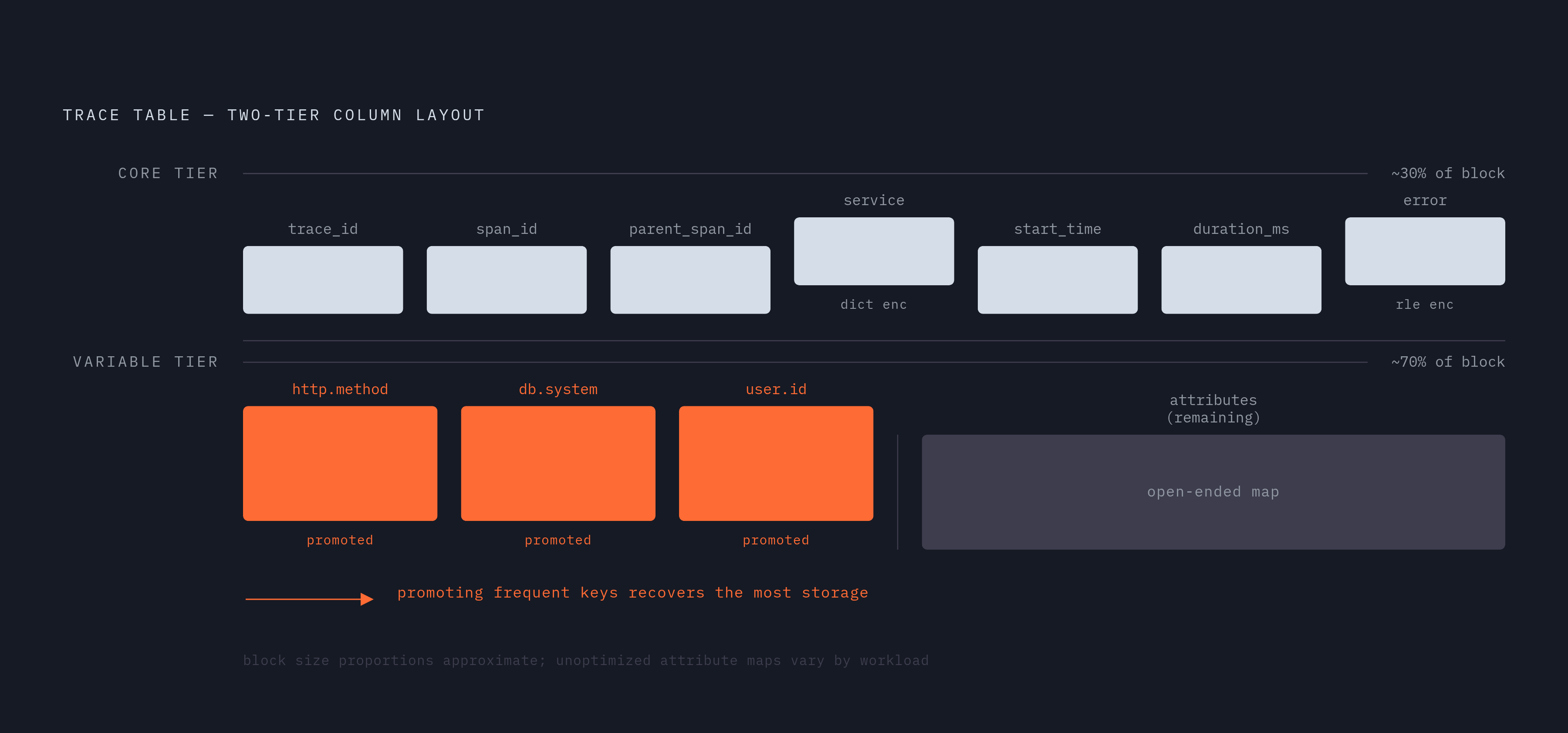
Task: Click the 'trace_id' label text
Action: (323, 229)
